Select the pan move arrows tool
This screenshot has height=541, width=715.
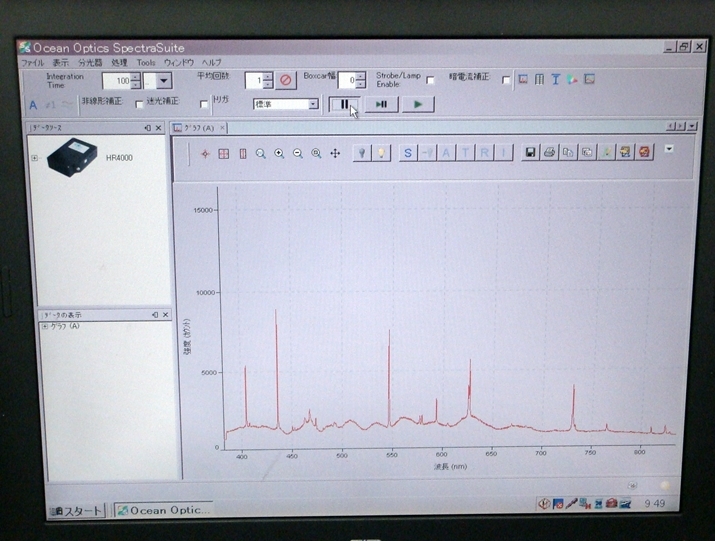[x=335, y=154]
